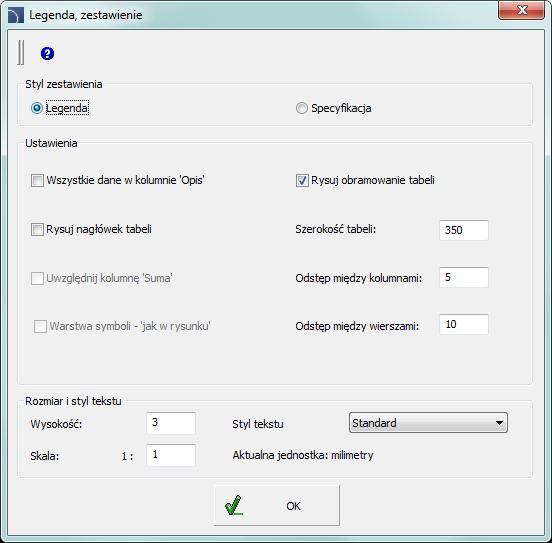Click the 'Styl tekstu' label
552x543 pixels.
click(x=258, y=424)
